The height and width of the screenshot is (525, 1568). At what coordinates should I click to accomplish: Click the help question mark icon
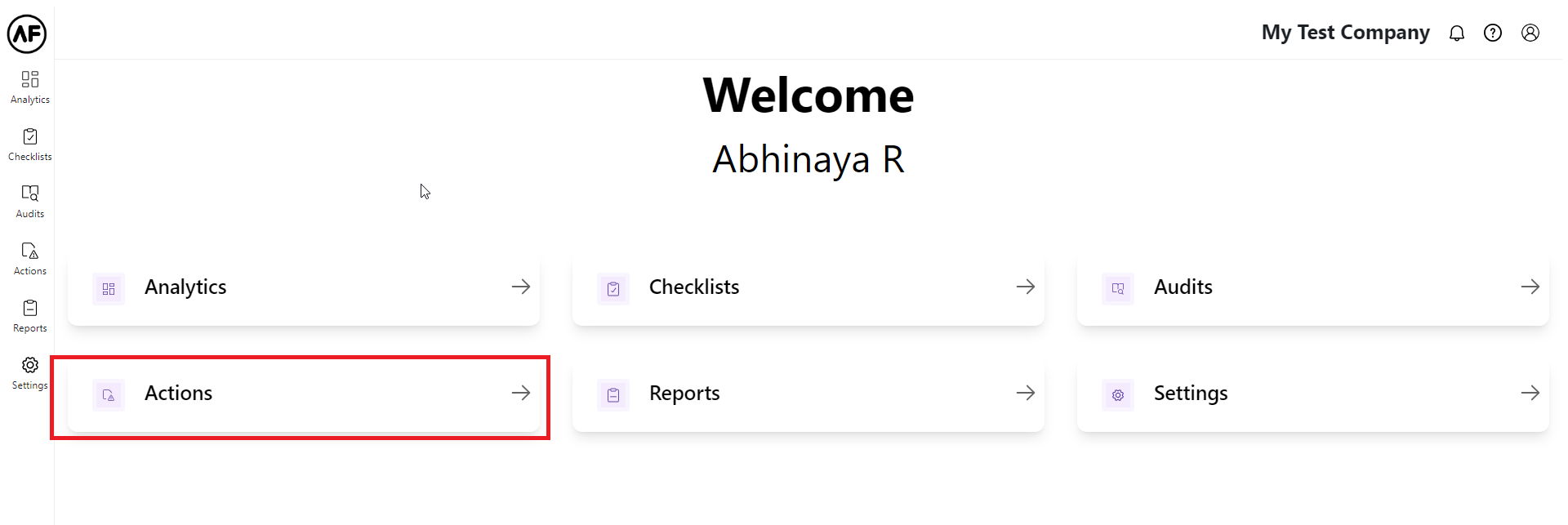tap(1492, 33)
